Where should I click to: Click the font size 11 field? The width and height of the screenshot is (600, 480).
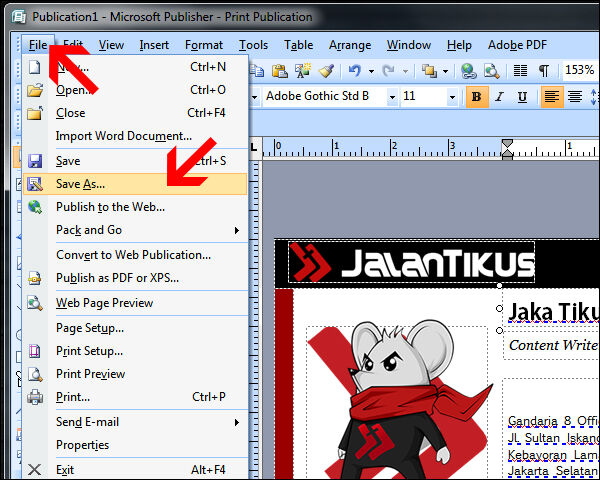tap(423, 96)
